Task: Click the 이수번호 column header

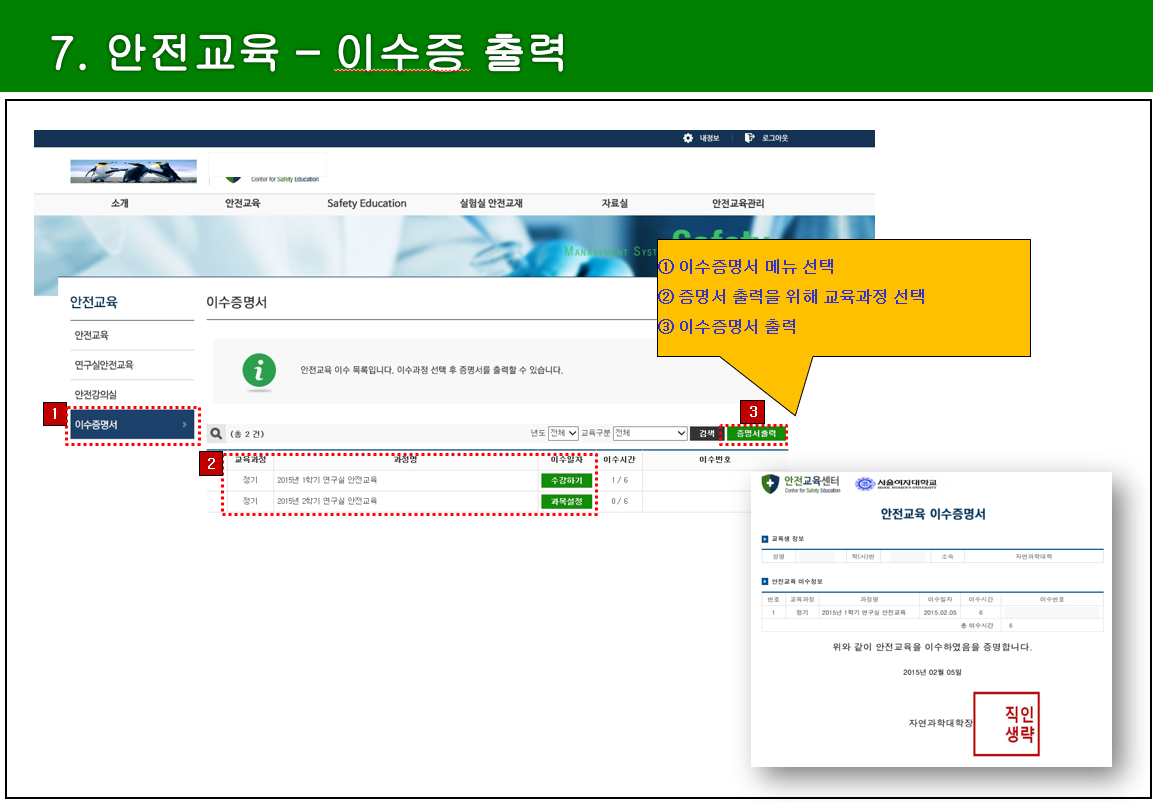Action: click(715, 460)
